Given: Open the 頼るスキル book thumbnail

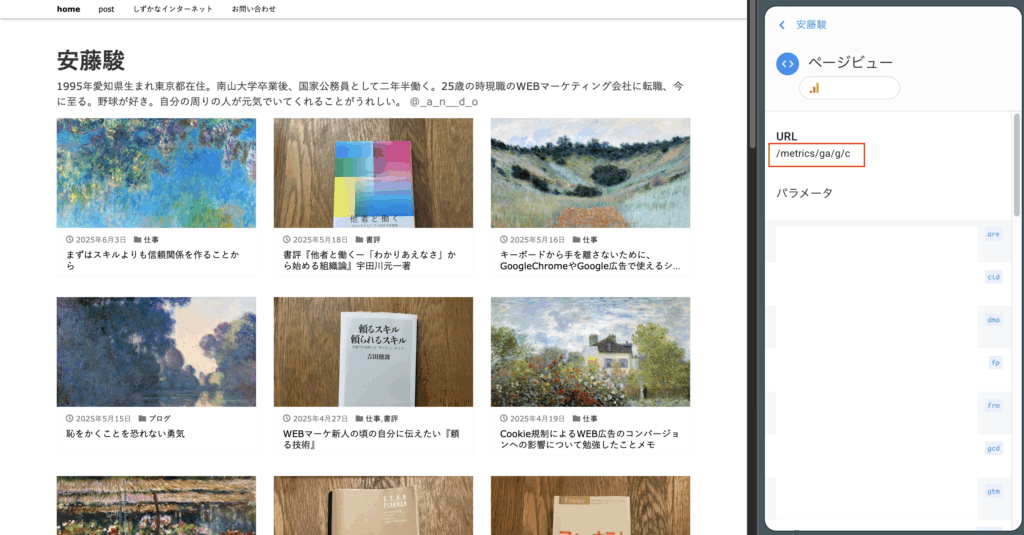Looking at the screenshot, I should 373,352.
